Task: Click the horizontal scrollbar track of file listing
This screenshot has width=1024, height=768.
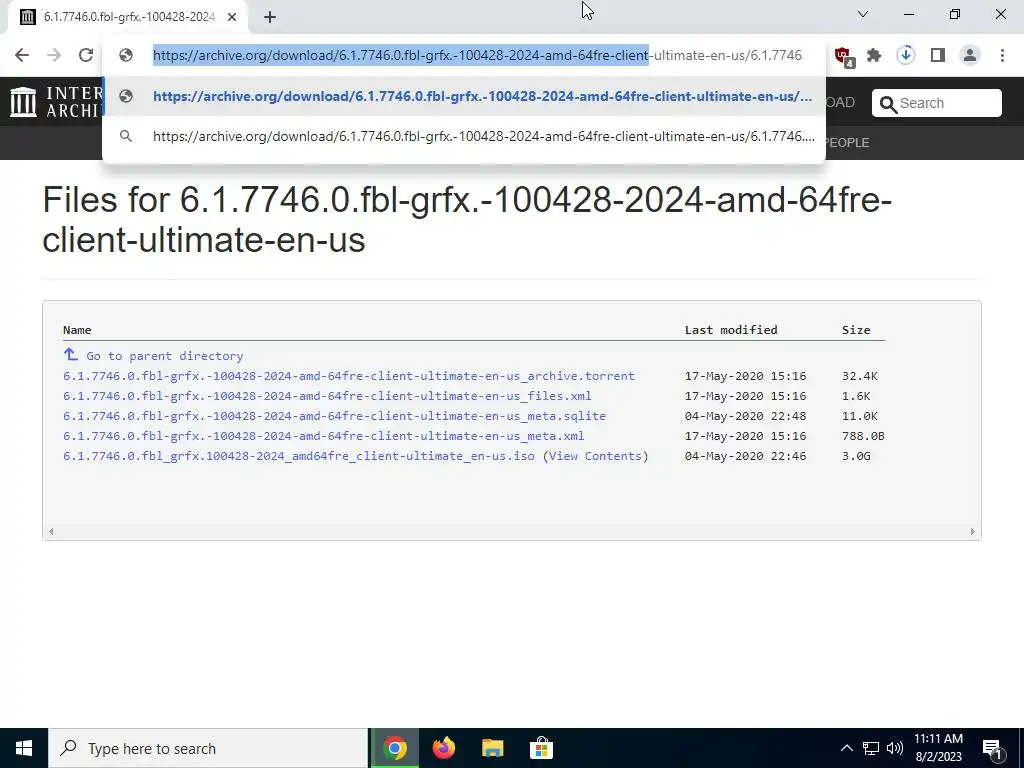Action: point(511,532)
